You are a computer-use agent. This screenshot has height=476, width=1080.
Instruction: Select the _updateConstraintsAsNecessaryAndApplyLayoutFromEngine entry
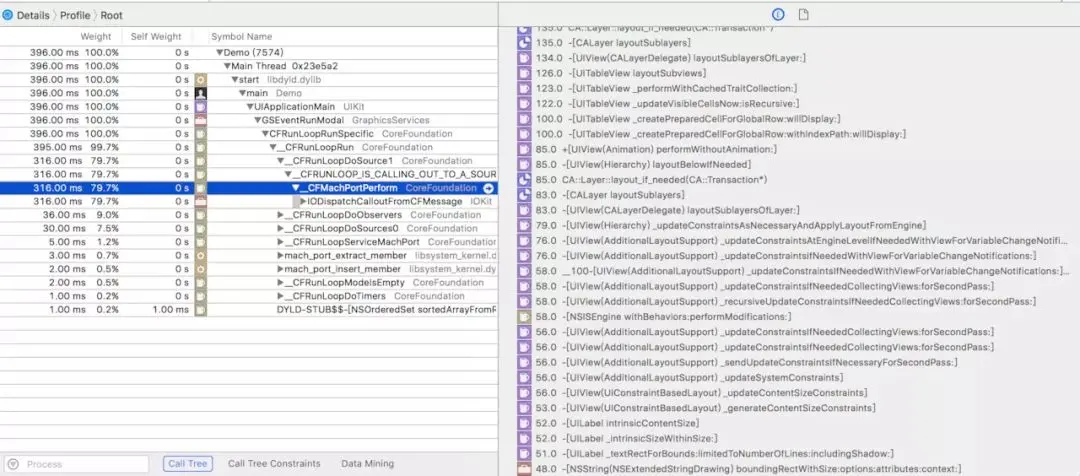pos(730,225)
